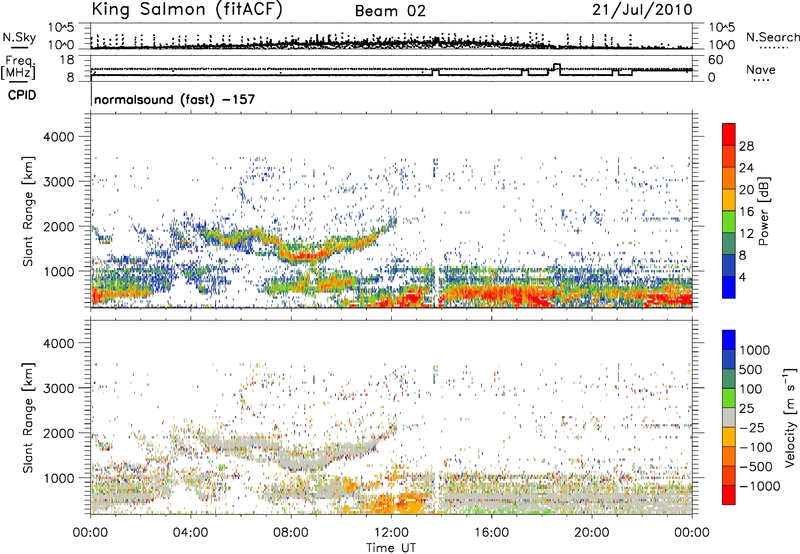Click the '12:00' time axis label

[391, 533]
